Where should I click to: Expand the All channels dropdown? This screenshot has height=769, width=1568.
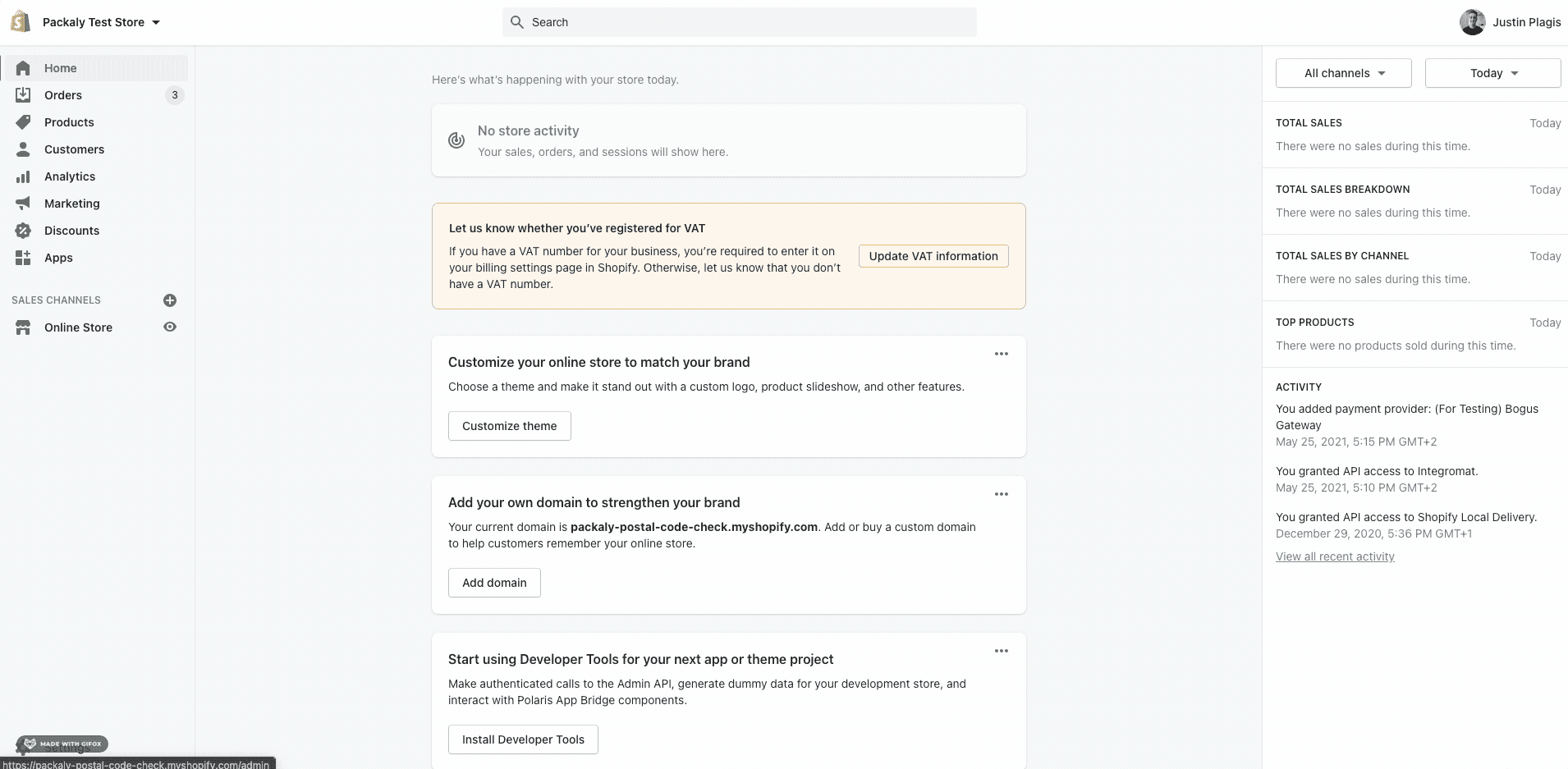click(x=1343, y=73)
